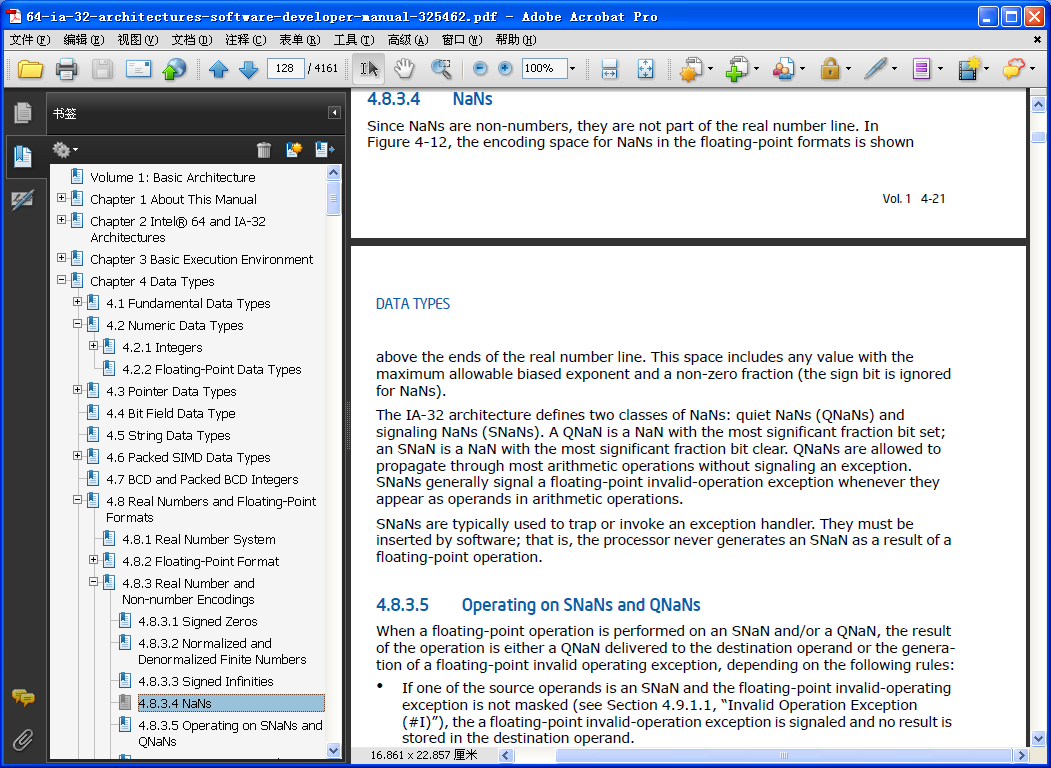The width and height of the screenshot is (1051, 768).
Task: Click the zoom out minus button
Action: pos(479,69)
